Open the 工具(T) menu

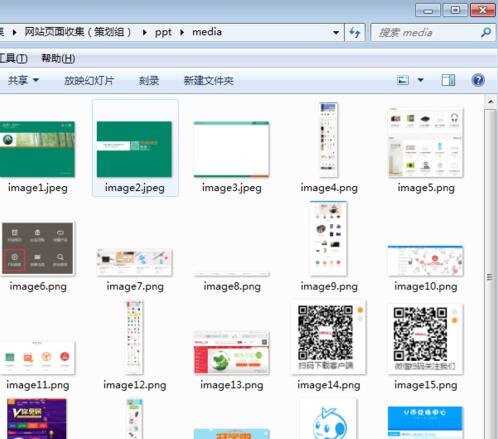click(13, 59)
